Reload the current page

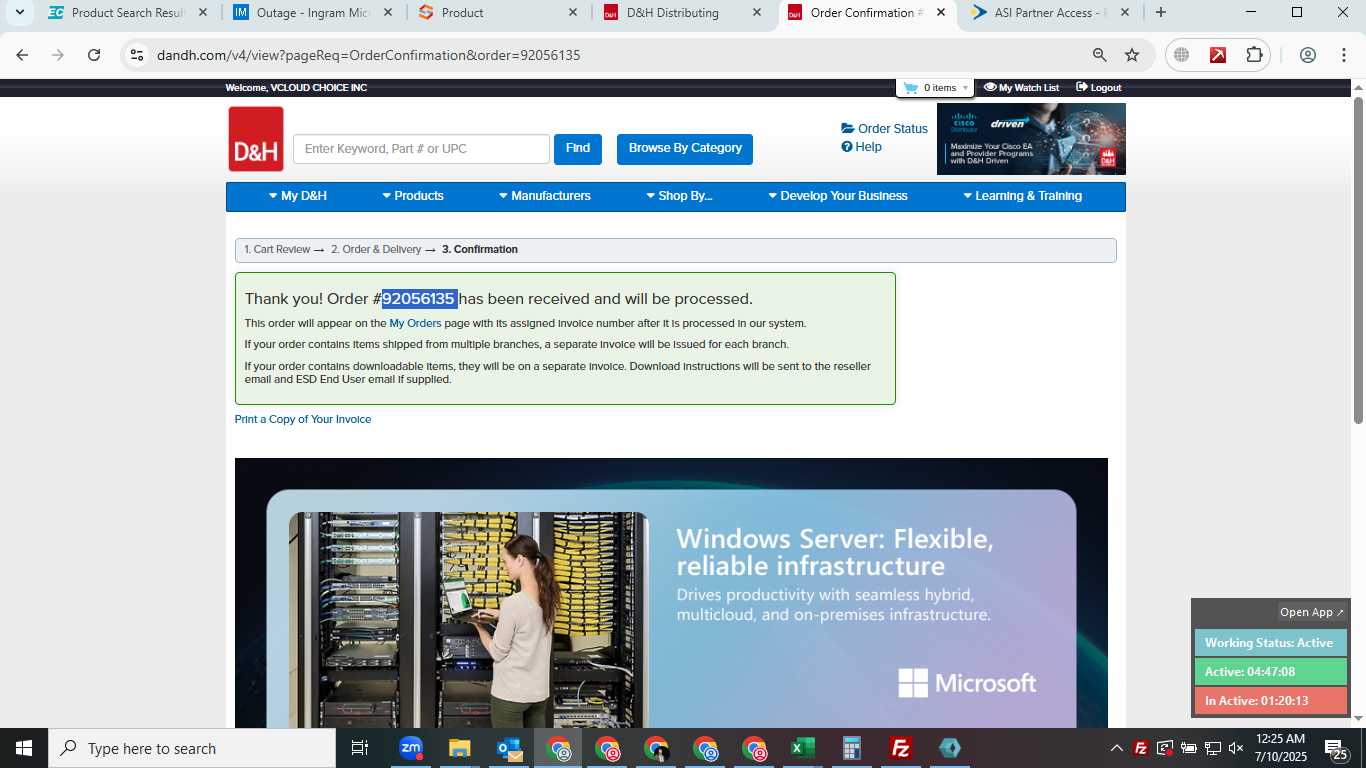point(94,55)
